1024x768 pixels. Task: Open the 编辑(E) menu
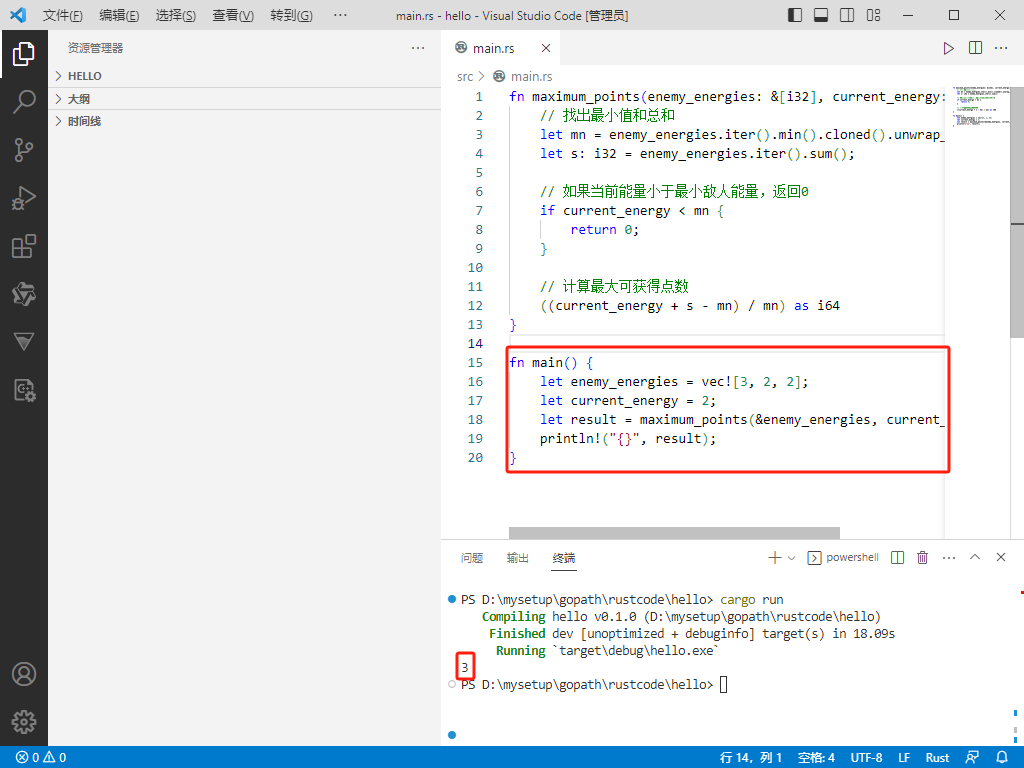point(119,15)
